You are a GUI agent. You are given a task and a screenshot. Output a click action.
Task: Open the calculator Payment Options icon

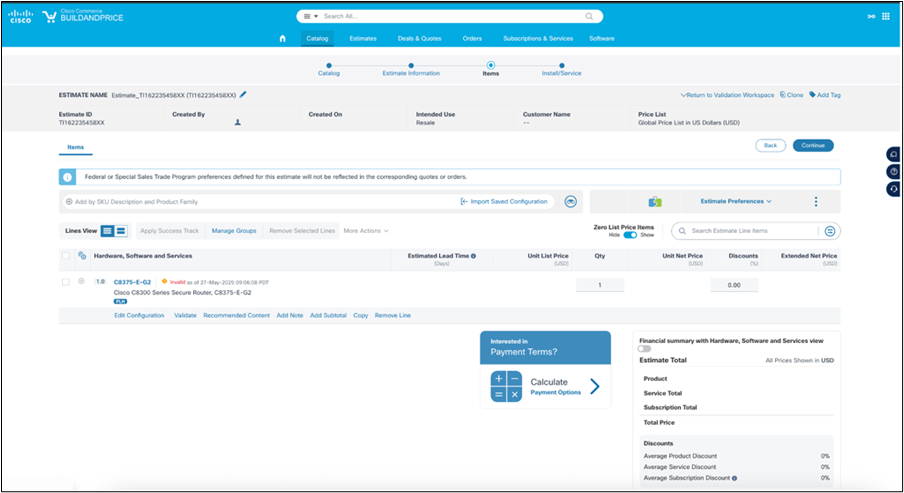(x=506, y=386)
